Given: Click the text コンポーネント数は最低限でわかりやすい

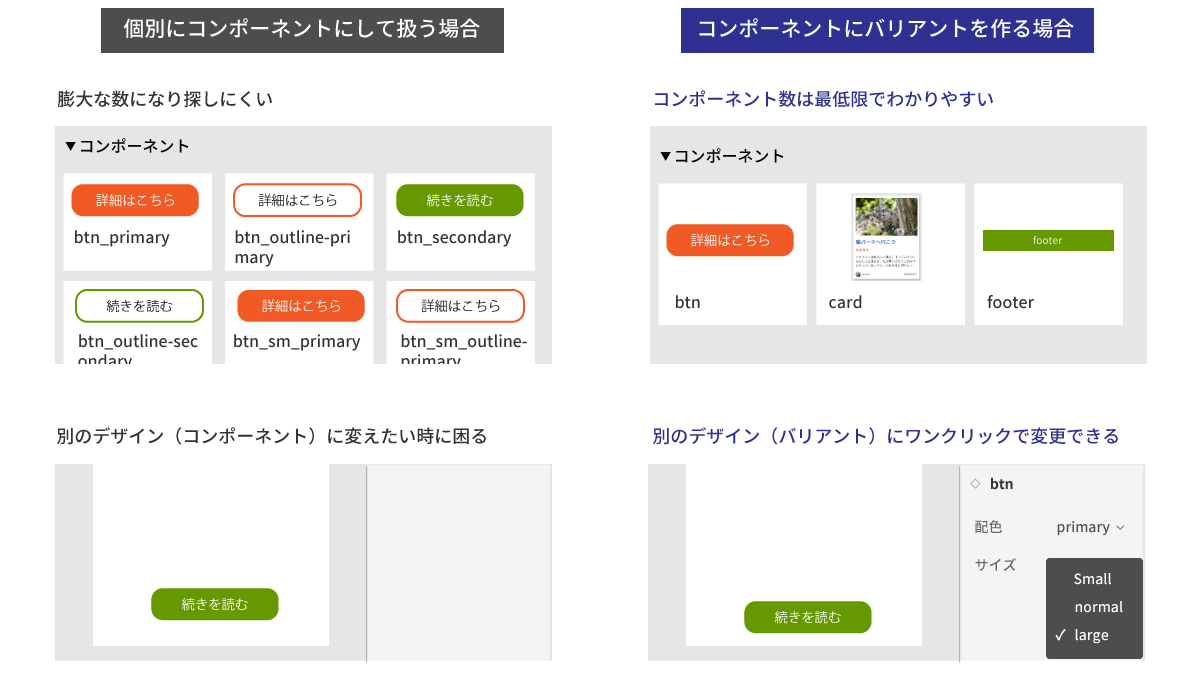Looking at the screenshot, I should (x=823, y=99).
